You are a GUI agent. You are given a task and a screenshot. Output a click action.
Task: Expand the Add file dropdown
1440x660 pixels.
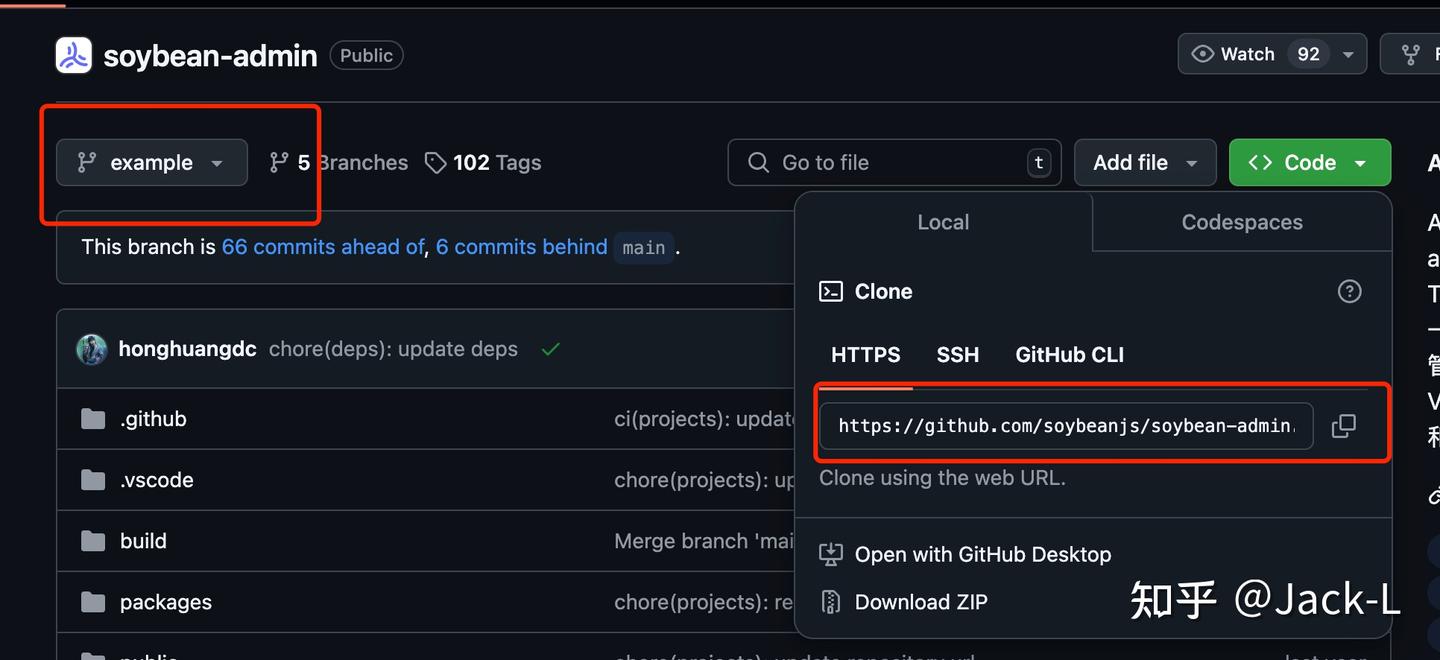pos(1145,162)
